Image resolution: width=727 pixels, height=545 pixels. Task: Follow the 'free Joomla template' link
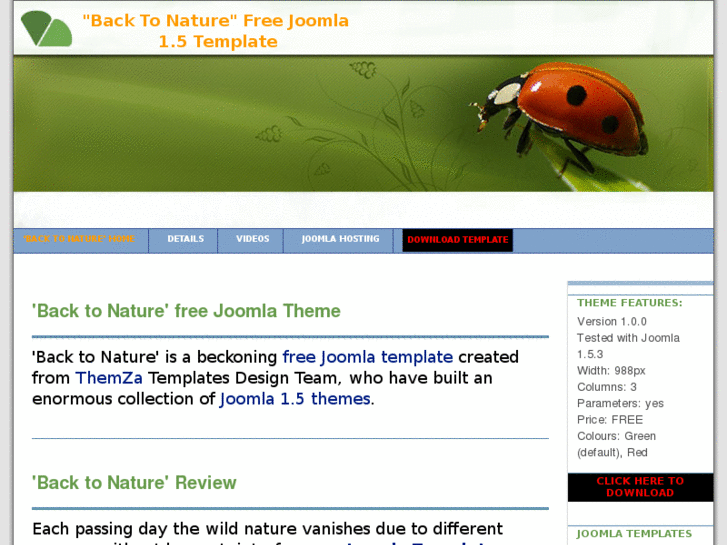click(x=368, y=357)
